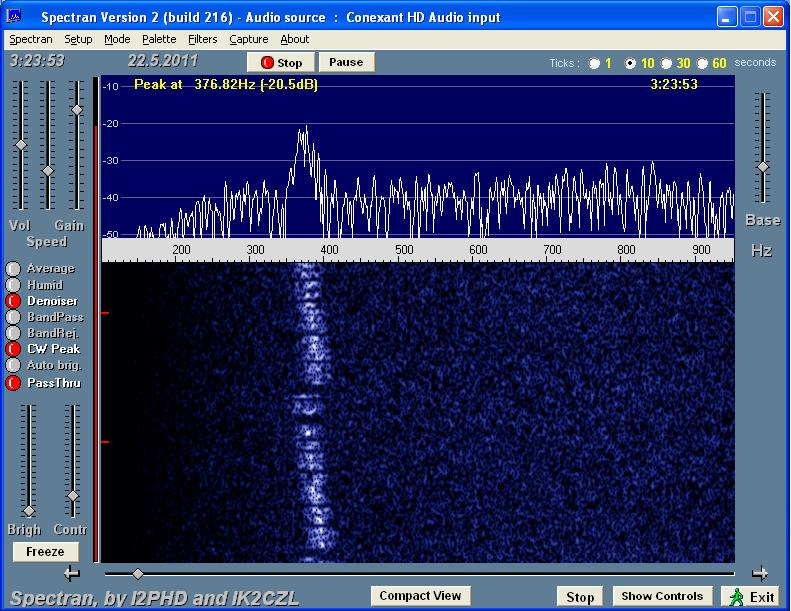The height and width of the screenshot is (611, 791).
Task: Open the Palette menu
Action: (x=159, y=39)
